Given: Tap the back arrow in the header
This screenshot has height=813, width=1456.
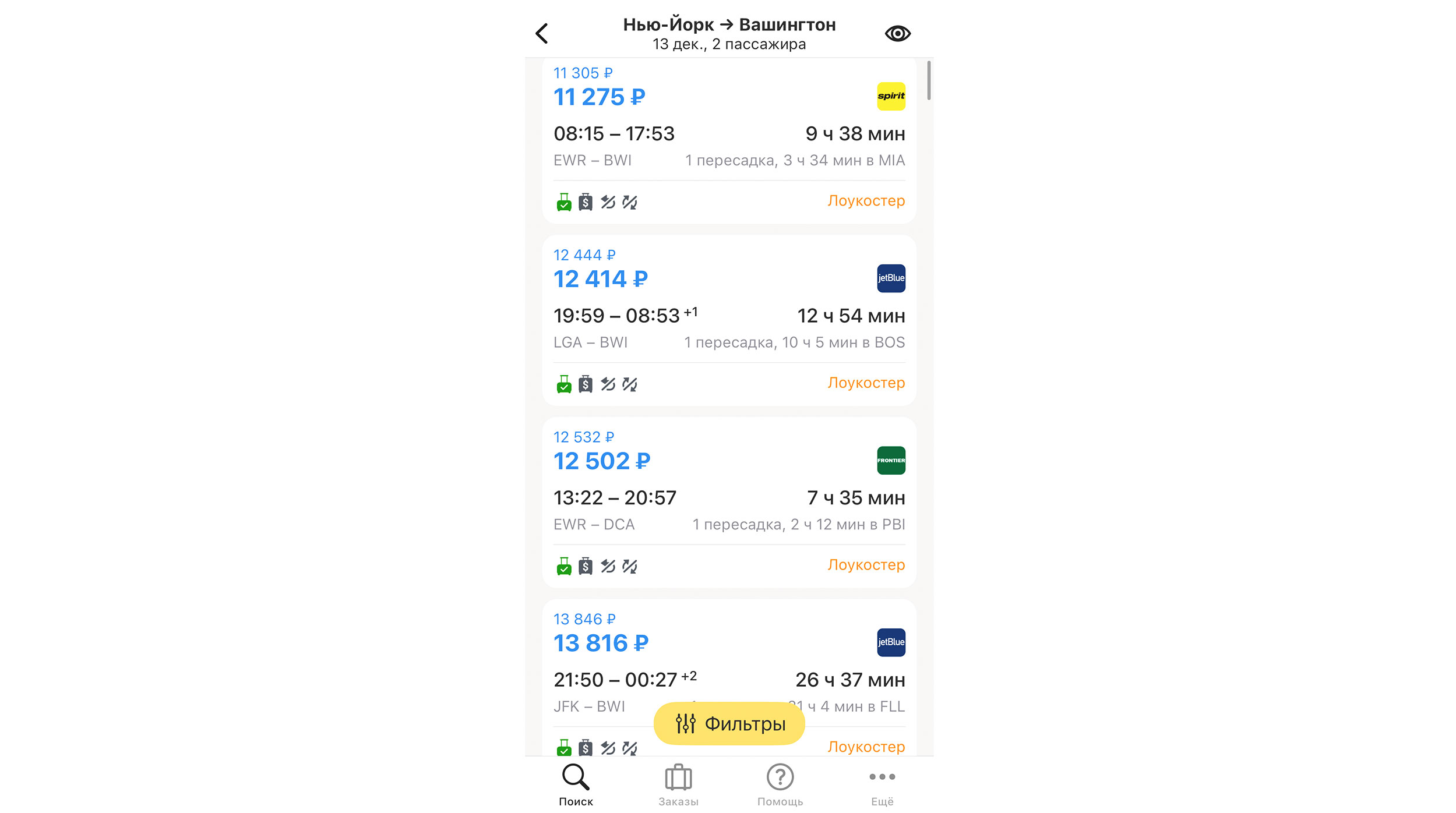Looking at the screenshot, I should pos(542,34).
